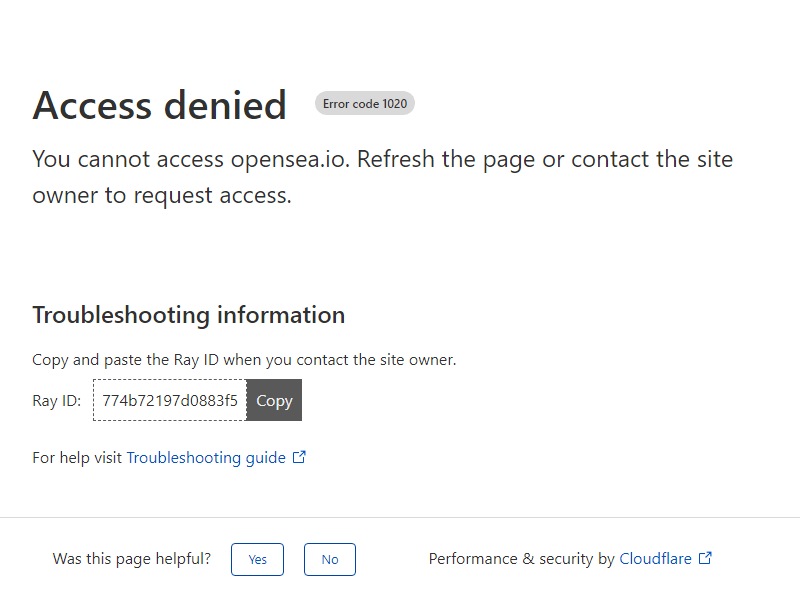This screenshot has height=600, width=800.
Task: Click the For help visit text
Action: click(77, 457)
